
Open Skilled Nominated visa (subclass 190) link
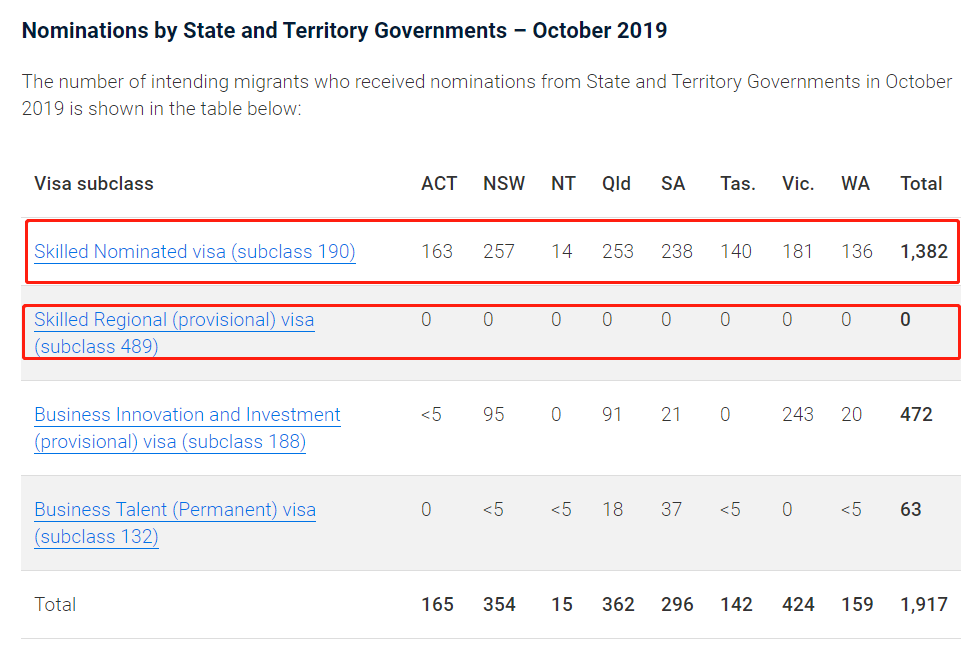point(195,252)
